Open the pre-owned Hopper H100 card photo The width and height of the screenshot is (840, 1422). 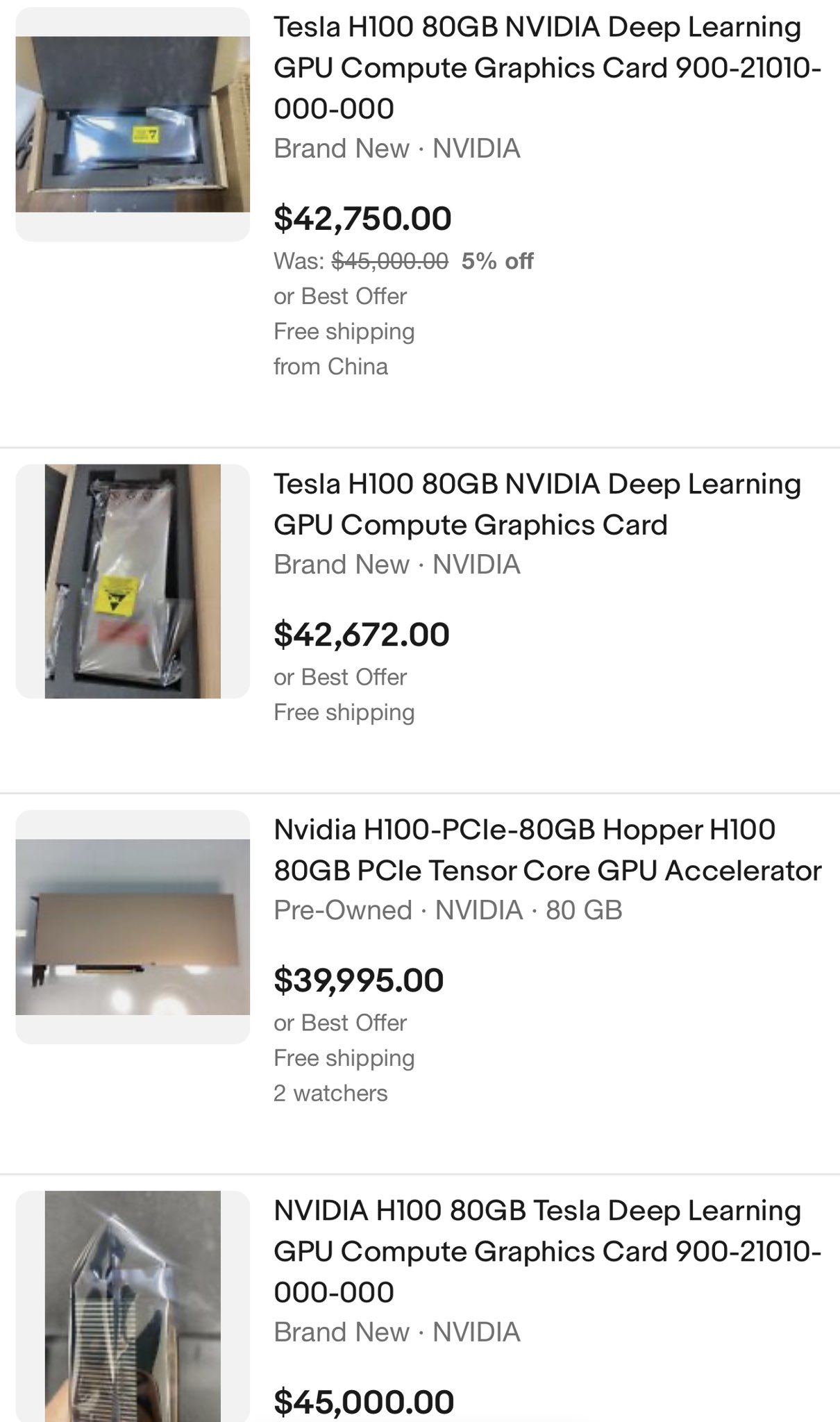coord(133,927)
